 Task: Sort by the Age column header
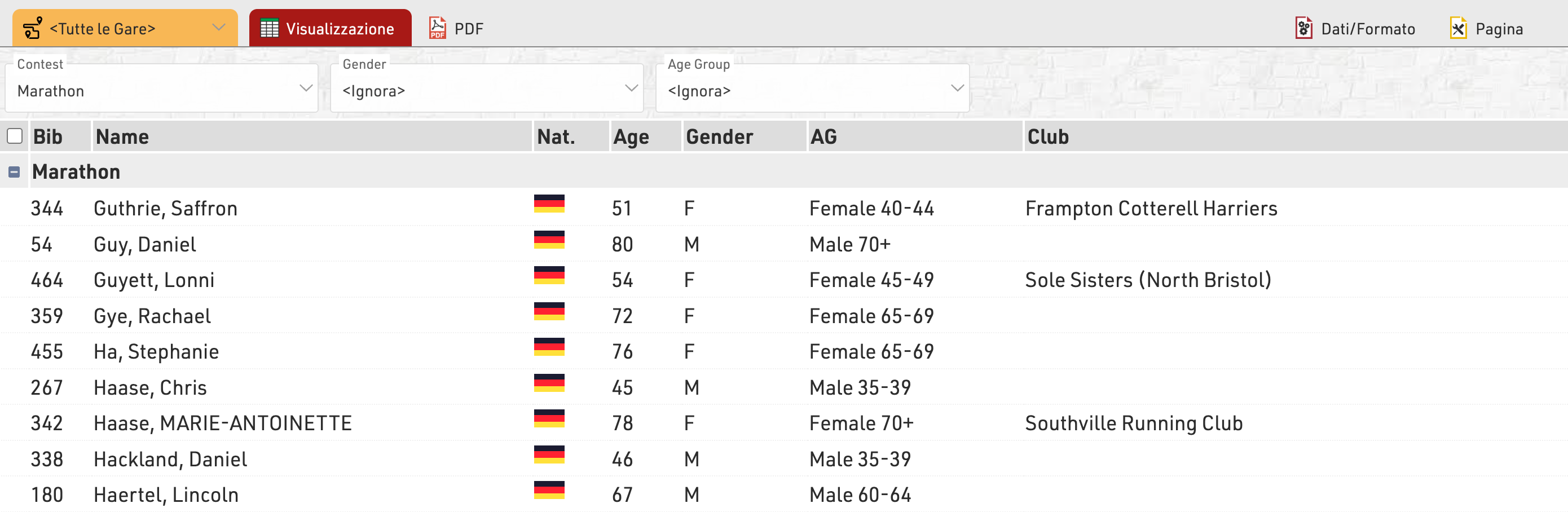[x=631, y=137]
